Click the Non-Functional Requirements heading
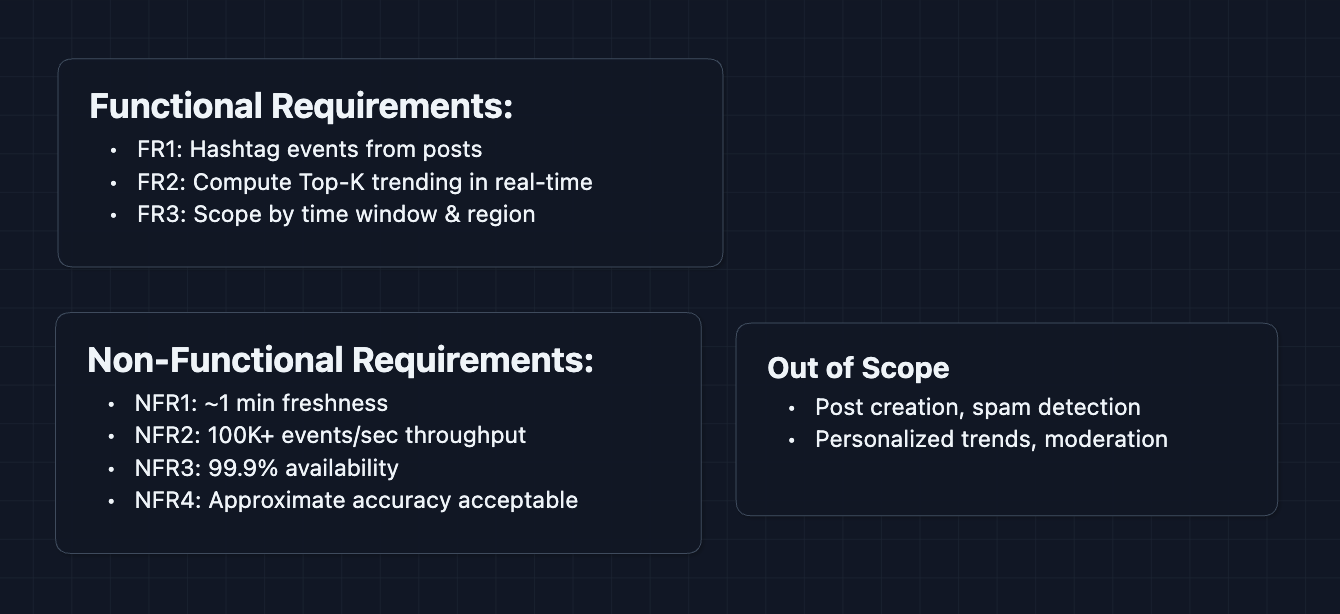 click(340, 360)
